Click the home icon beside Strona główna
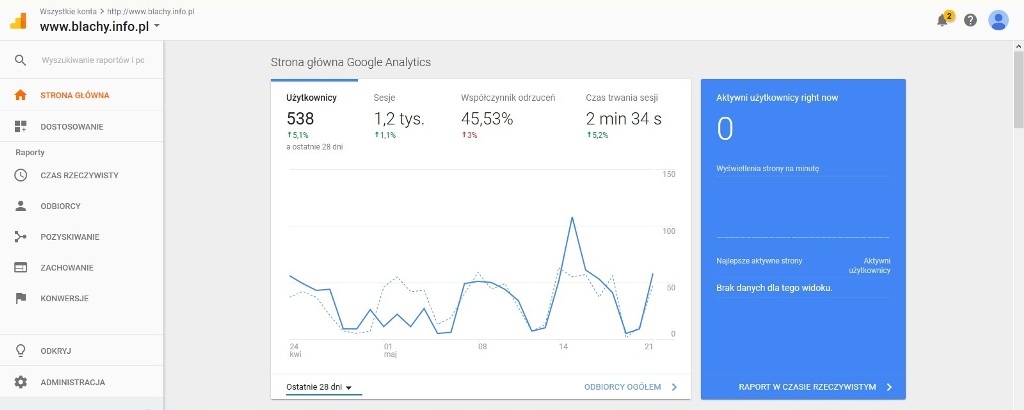 [21, 95]
